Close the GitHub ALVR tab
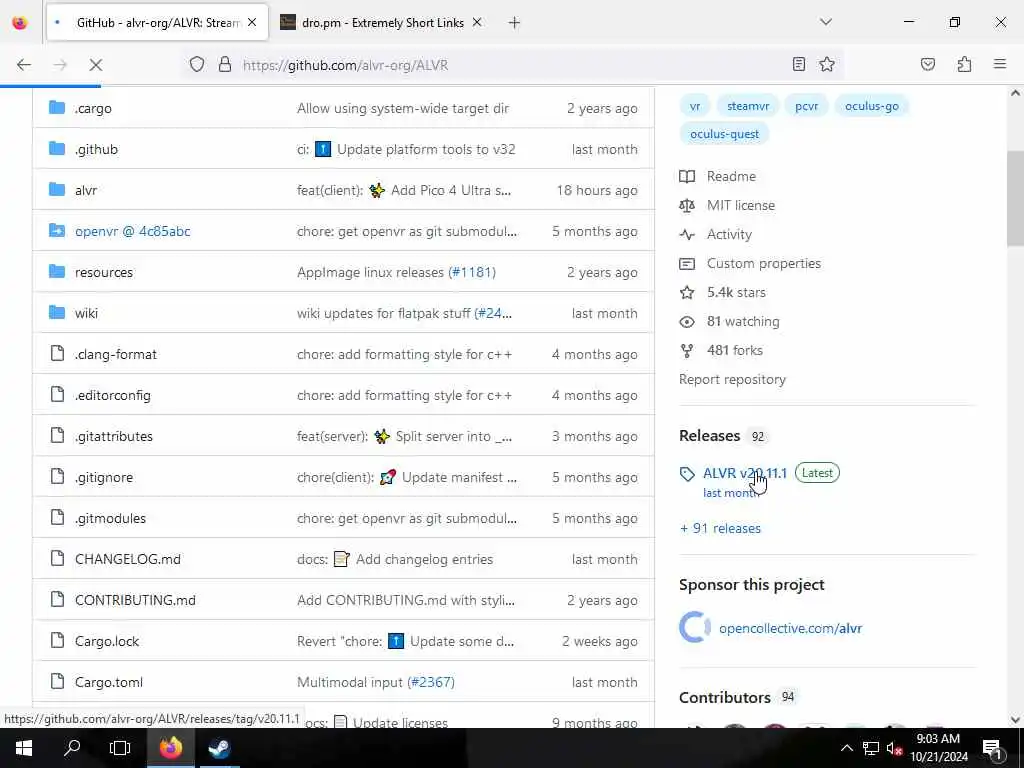The image size is (1024, 768). point(252,23)
